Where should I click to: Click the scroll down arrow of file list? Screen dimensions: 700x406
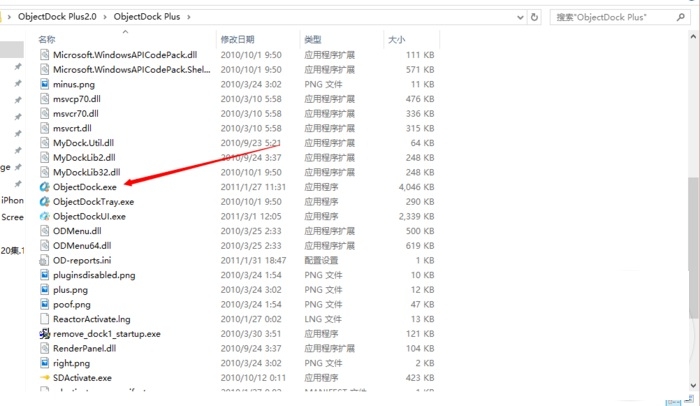tap(693, 385)
